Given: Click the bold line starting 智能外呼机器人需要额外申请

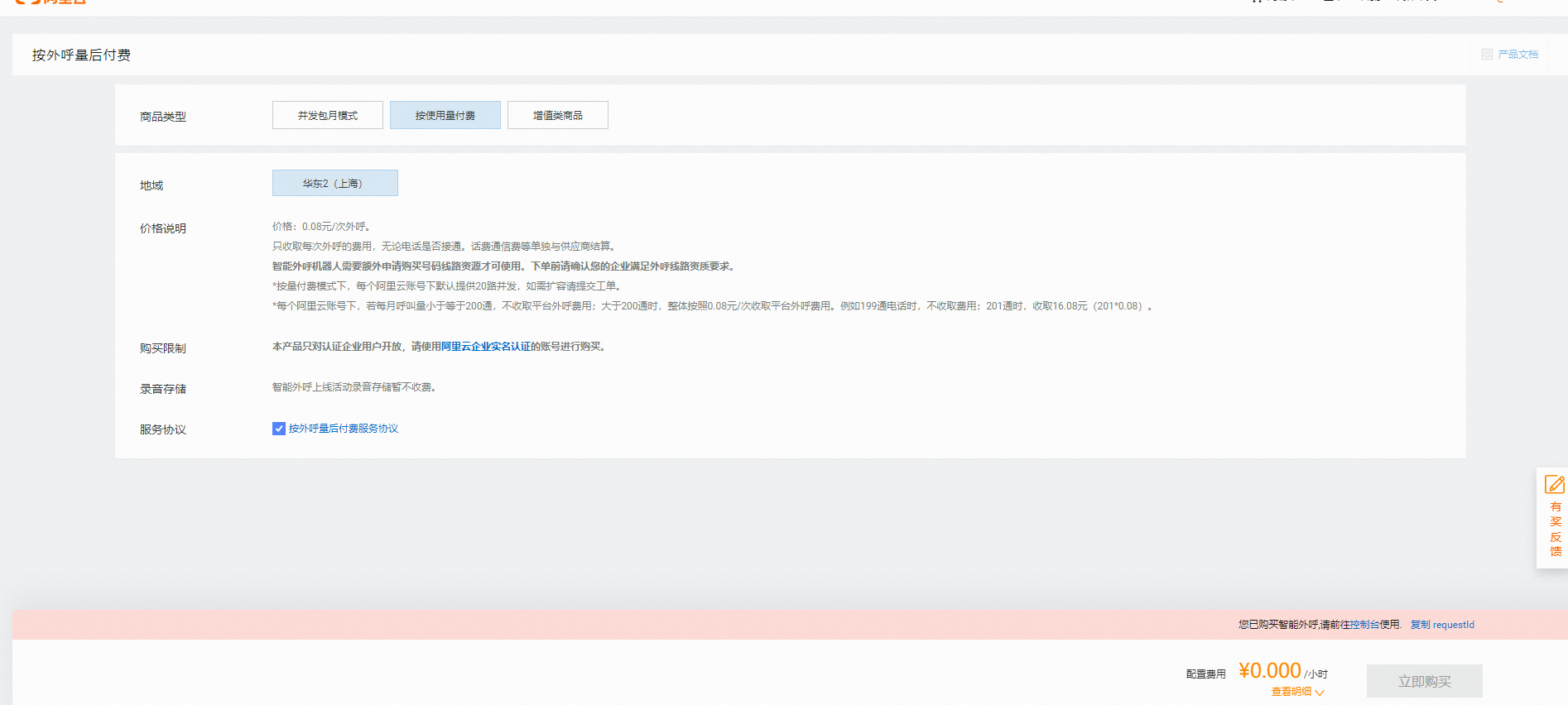Looking at the screenshot, I should (504, 266).
